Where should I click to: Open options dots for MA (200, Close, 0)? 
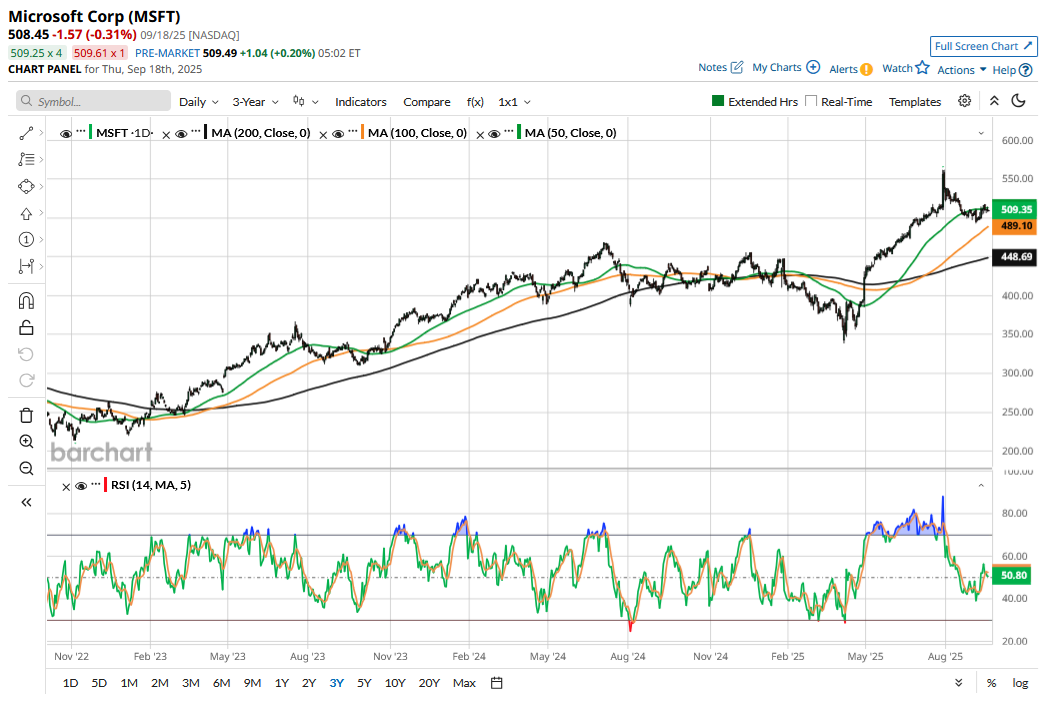click(196, 131)
